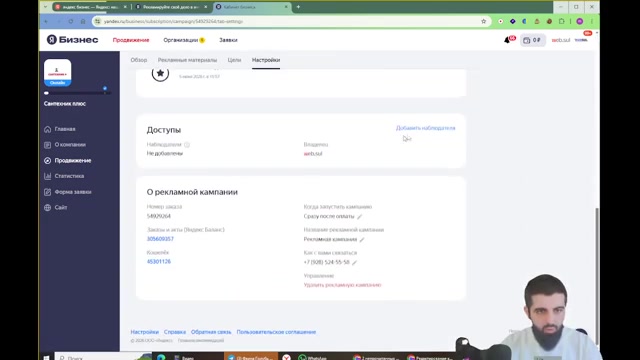Open the owner web.sul link
Viewport: 640px width, 360px height.
313,153
